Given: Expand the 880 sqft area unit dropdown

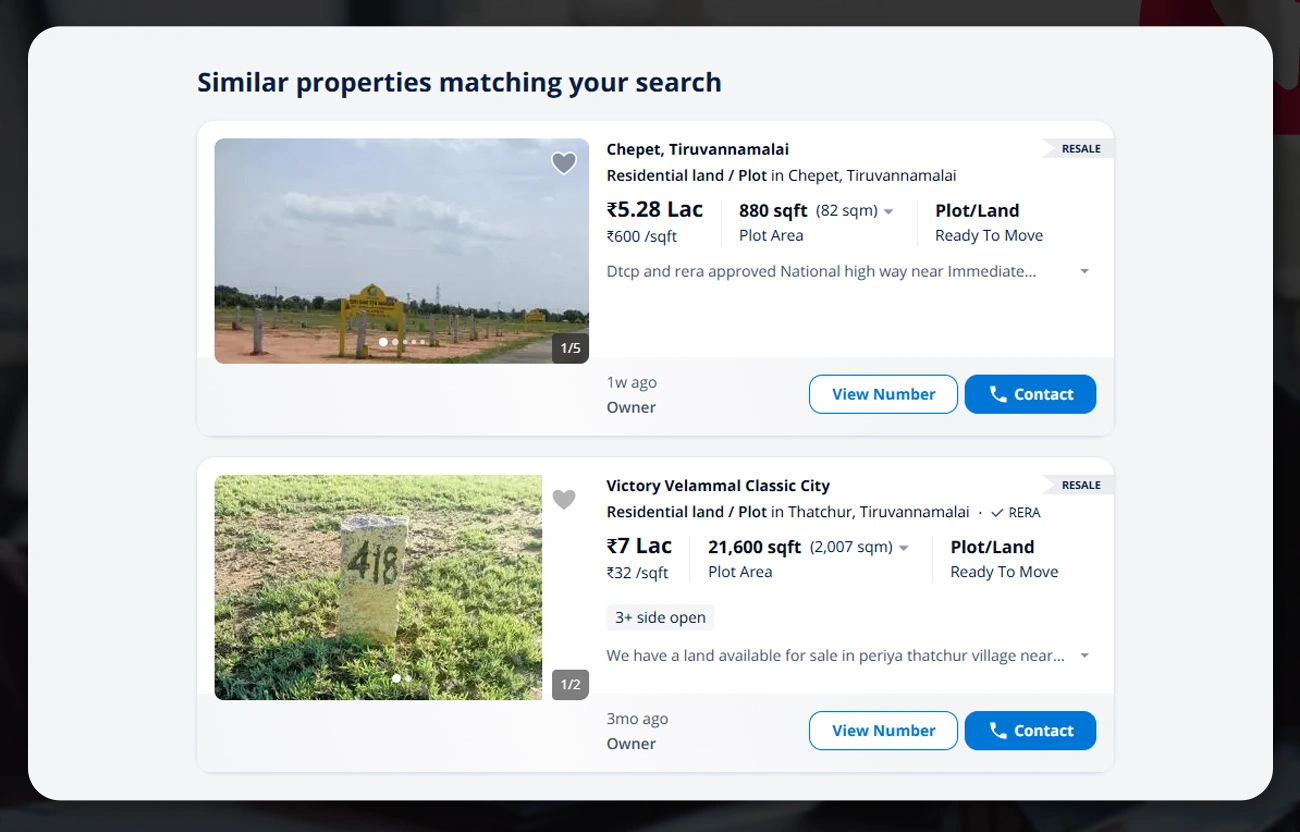Looking at the screenshot, I should pos(888,211).
